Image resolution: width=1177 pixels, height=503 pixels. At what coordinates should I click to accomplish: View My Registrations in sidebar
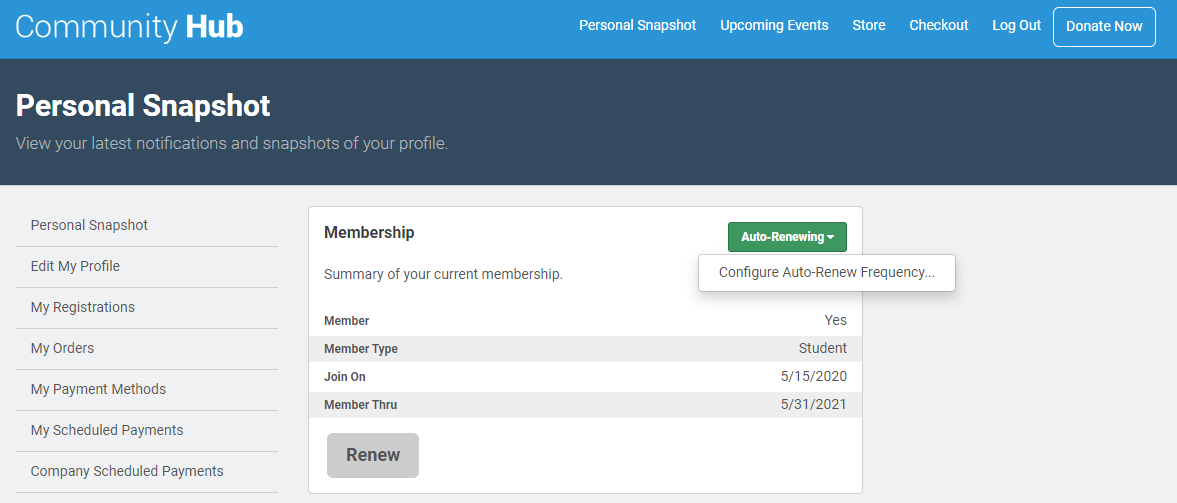pyautogui.click(x=82, y=307)
